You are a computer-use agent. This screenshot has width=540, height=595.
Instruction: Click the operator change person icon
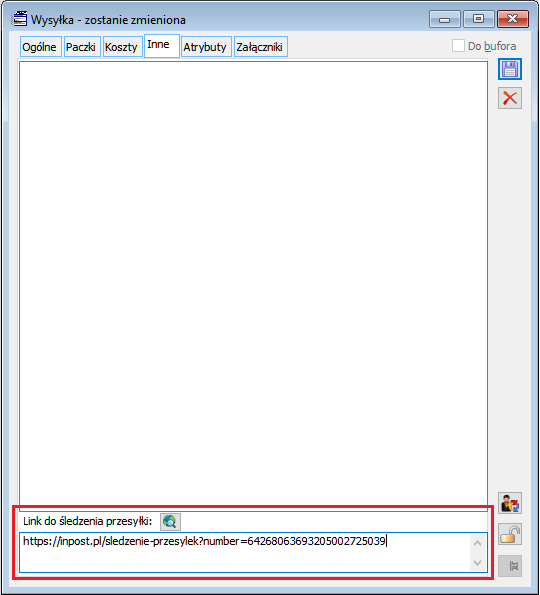click(x=510, y=503)
